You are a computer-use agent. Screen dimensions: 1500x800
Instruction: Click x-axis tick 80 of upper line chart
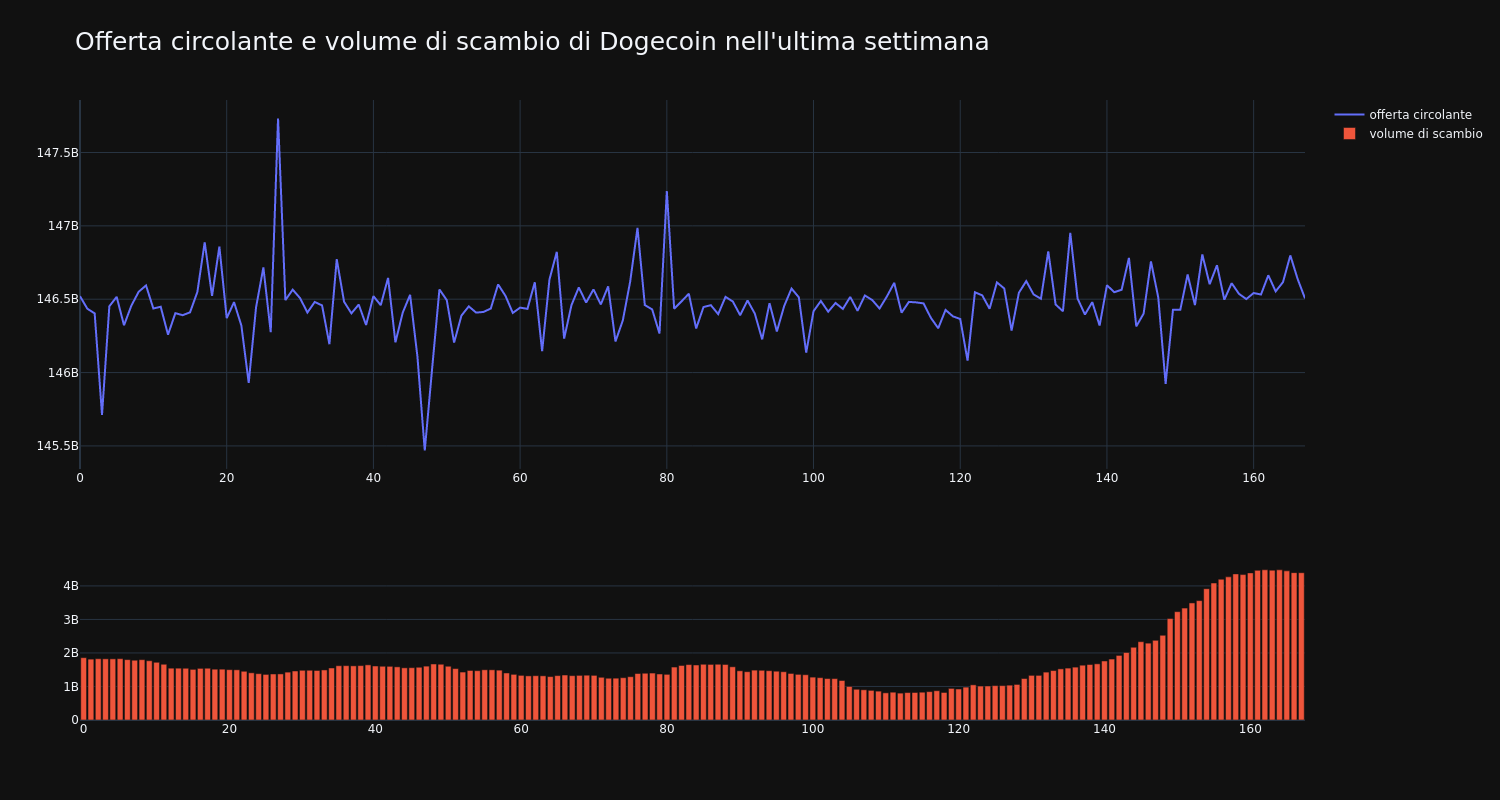tap(666, 478)
